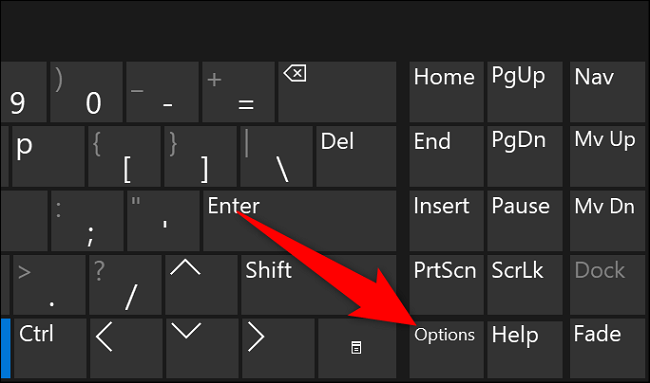Screen dimensions: 650x383
Task: Select the Nav key
Action: [607, 92]
